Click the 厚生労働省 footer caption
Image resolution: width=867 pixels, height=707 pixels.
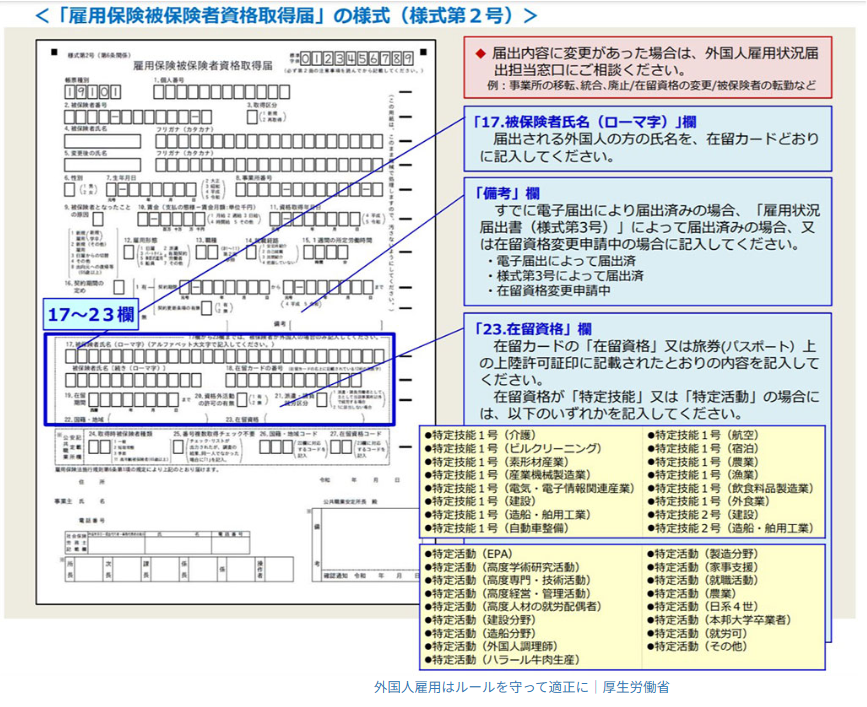coord(636,687)
